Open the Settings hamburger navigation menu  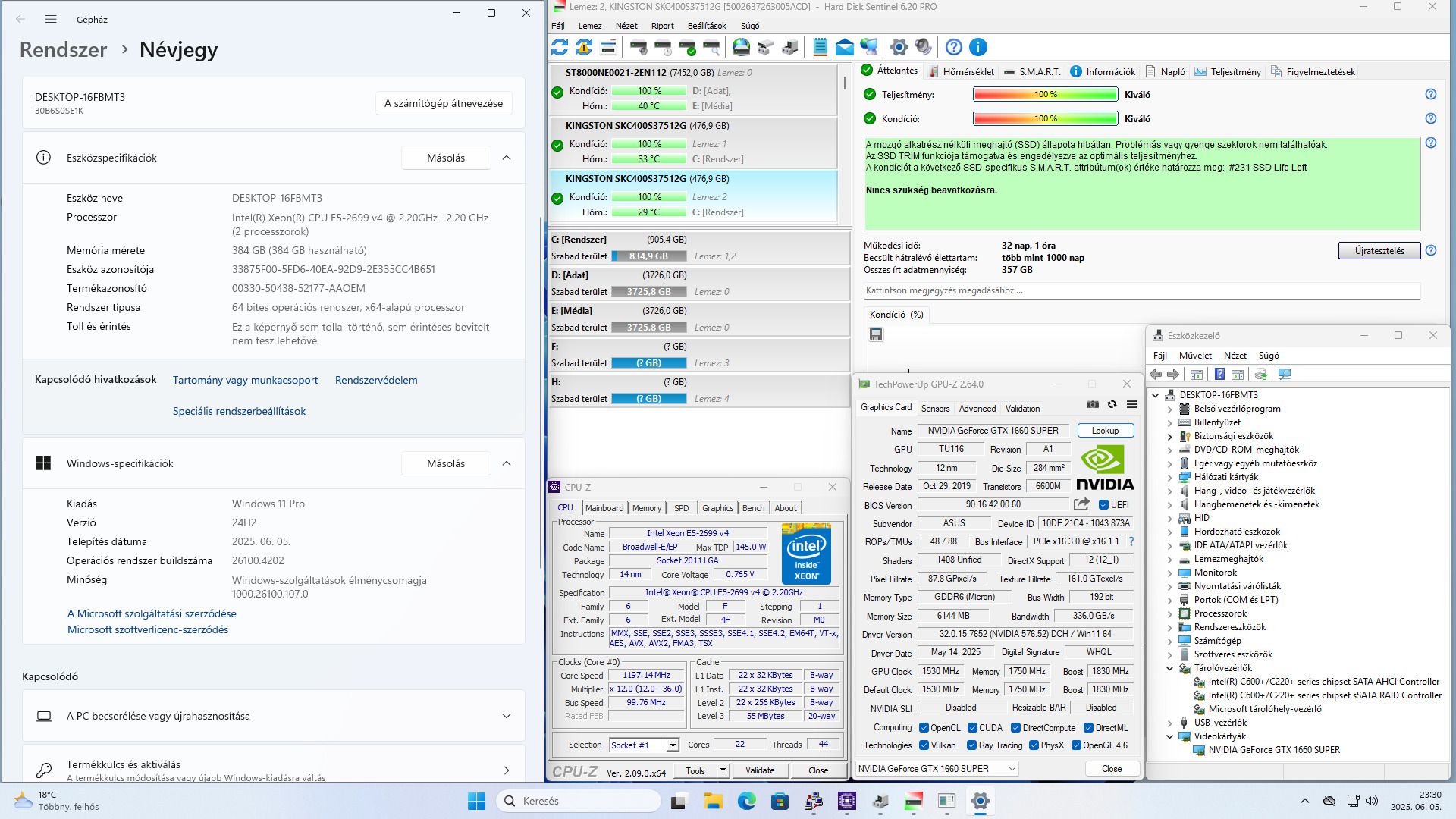(51, 19)
